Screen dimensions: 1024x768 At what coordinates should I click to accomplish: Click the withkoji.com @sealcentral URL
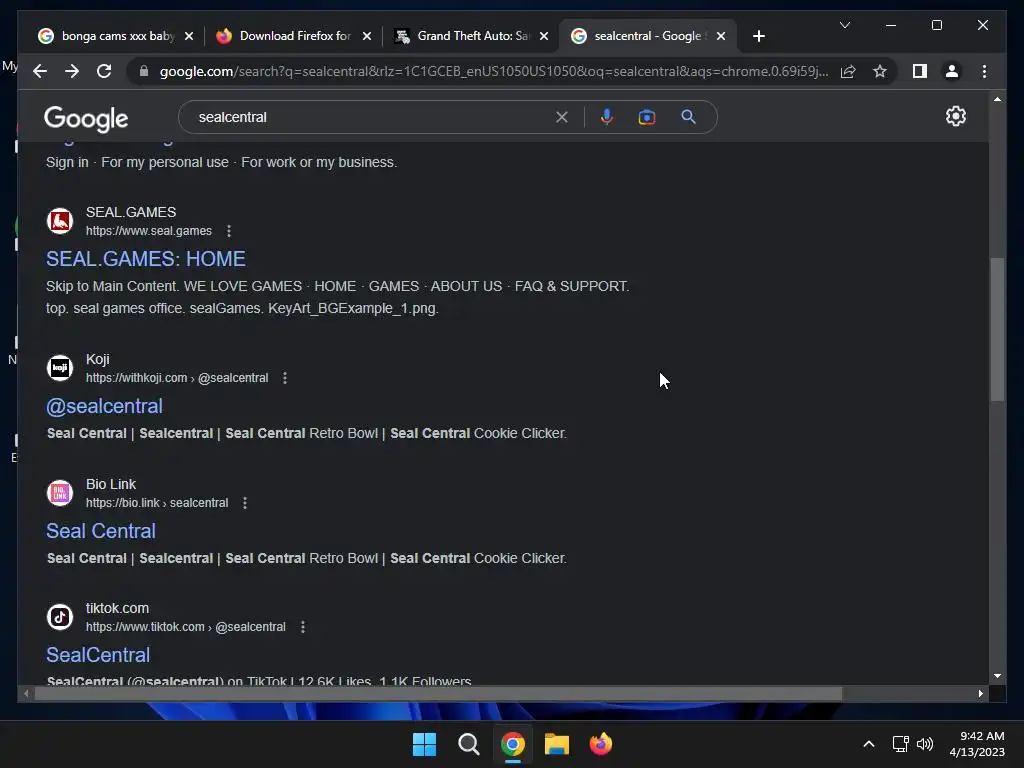click(x=177, y=377)
